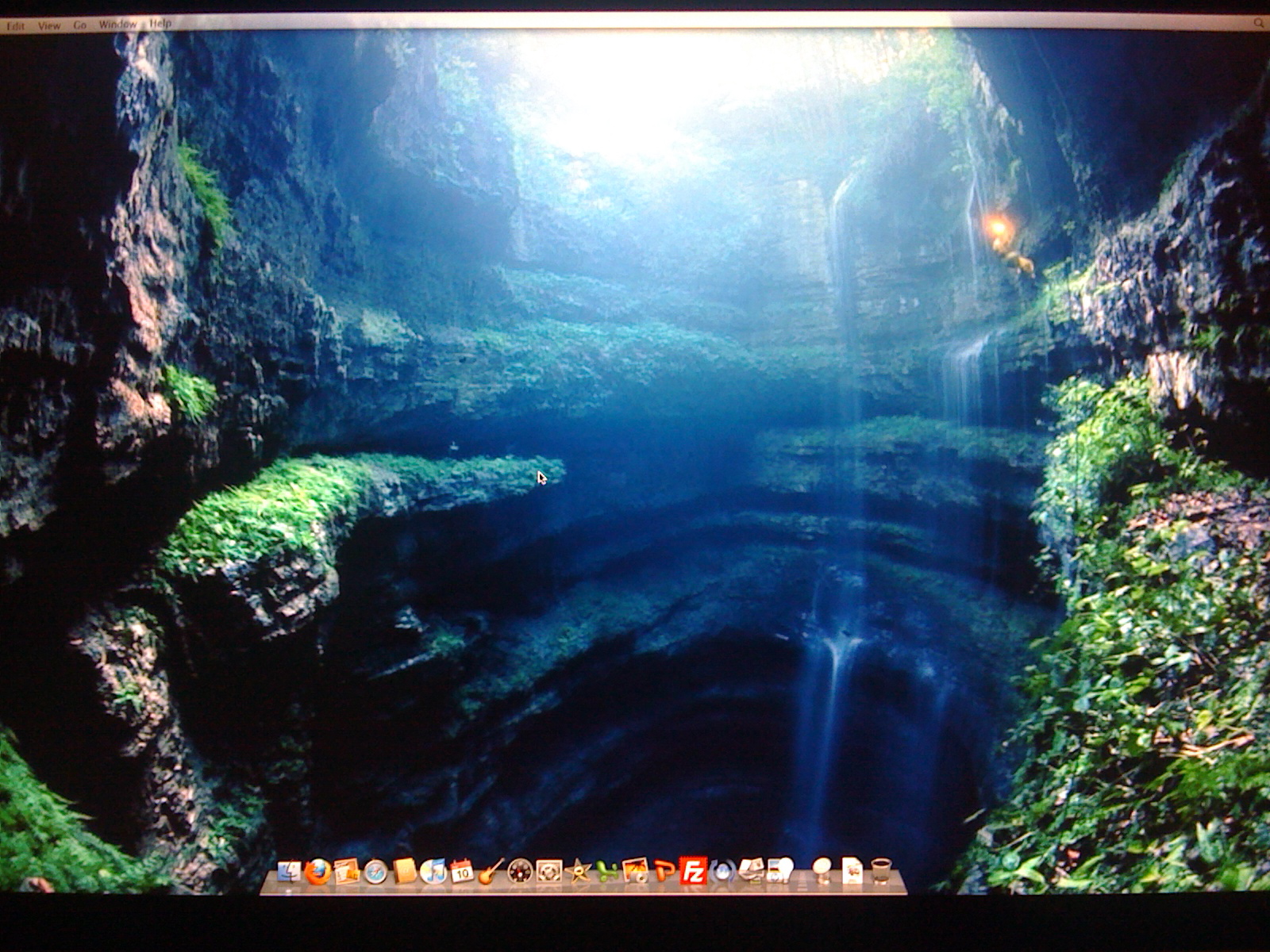Click the gray square dial icon in dock
The width and height of the screenshot is (1270, 952).
(548, 871)
